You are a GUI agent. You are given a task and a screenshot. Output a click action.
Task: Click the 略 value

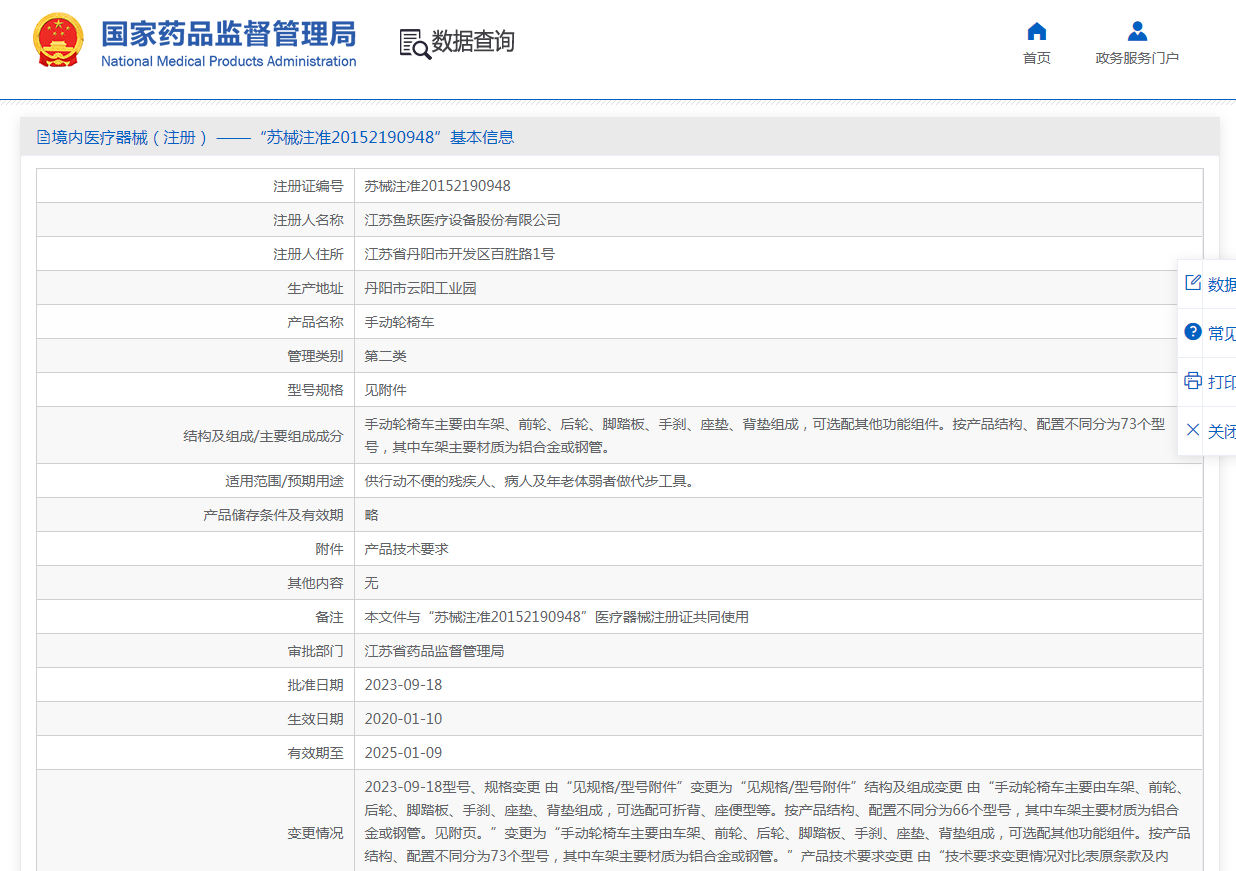372,515
